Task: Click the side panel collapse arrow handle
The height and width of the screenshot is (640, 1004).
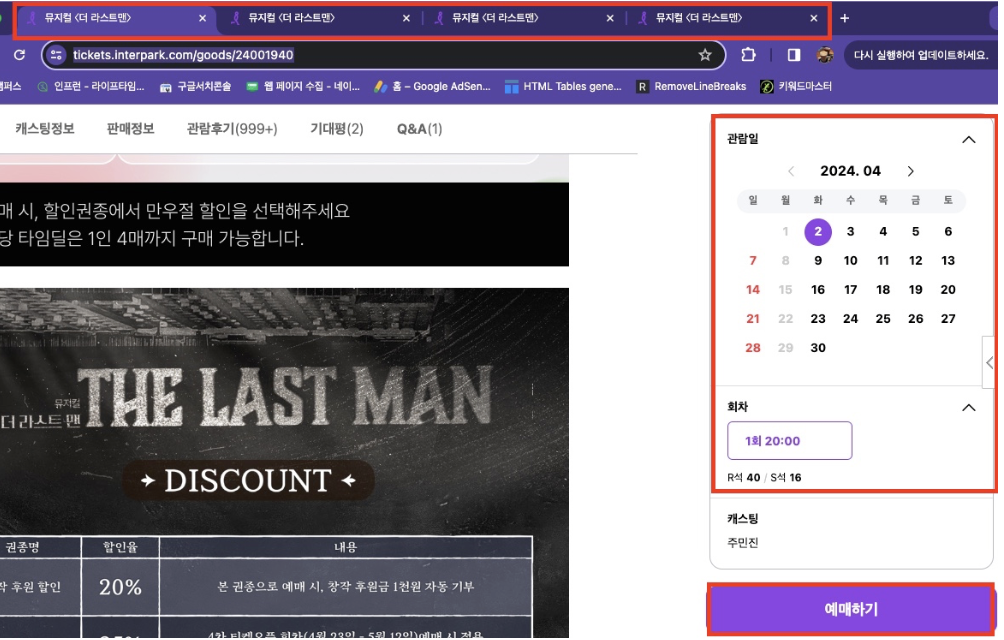Action: pyautogui.click(x=990, y=363)
